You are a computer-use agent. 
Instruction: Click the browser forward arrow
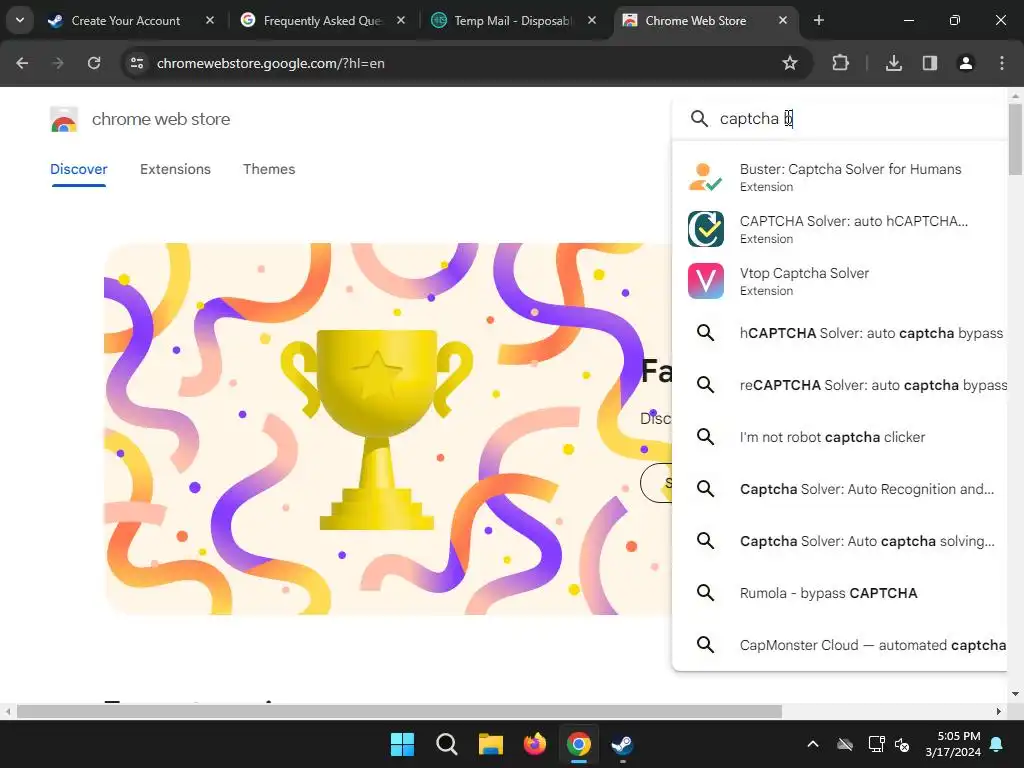[x=58, y=63]
